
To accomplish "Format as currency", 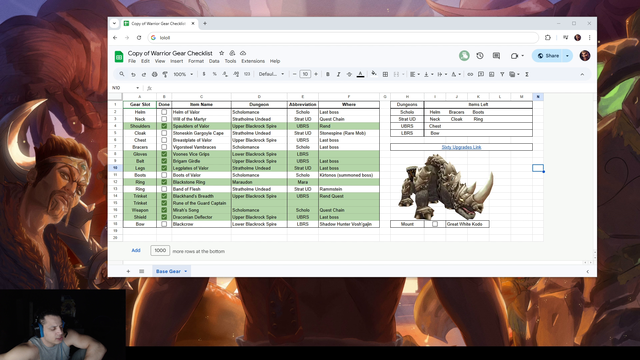I will pos(204,74).
